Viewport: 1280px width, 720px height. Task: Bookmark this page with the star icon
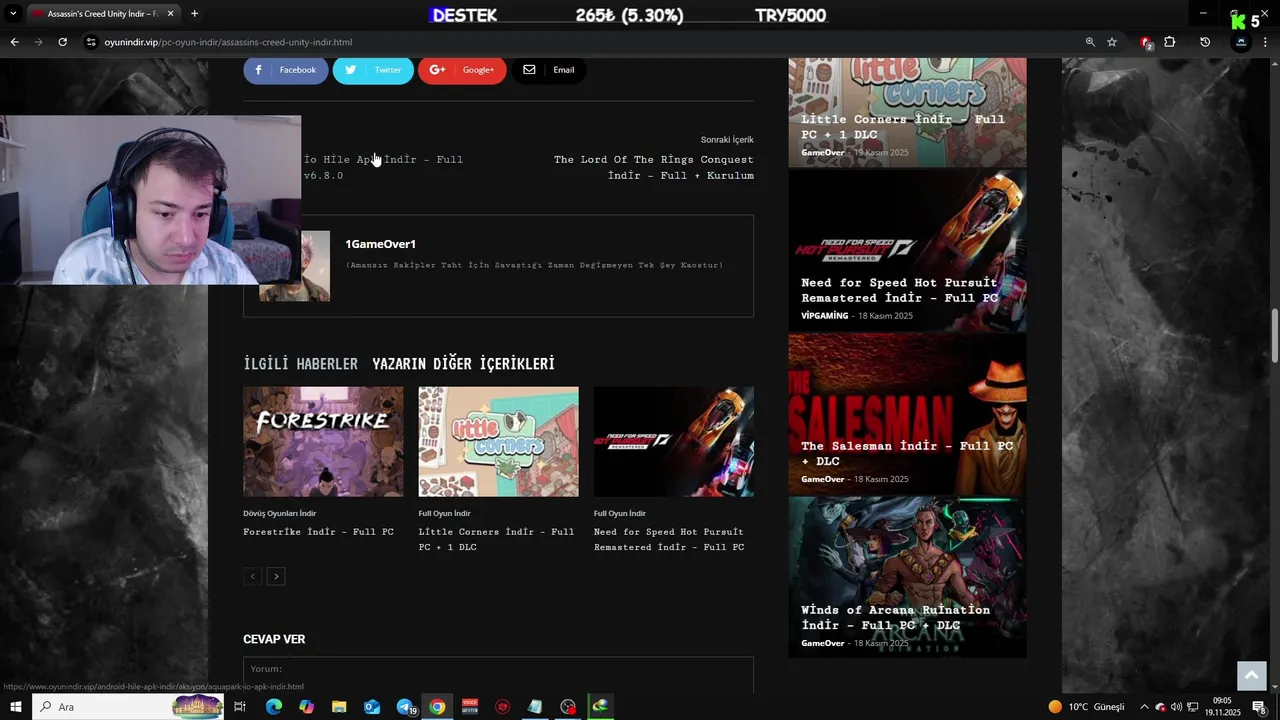1112,42
